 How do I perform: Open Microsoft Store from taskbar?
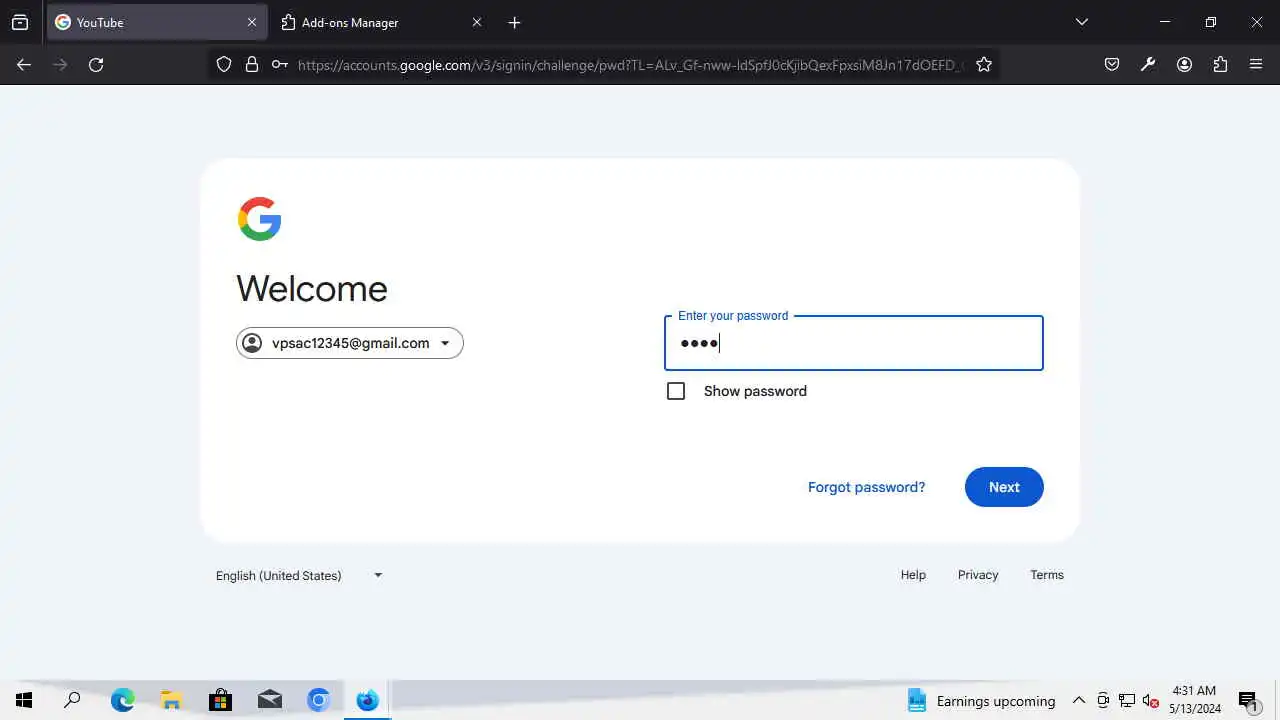pos(220,700)
